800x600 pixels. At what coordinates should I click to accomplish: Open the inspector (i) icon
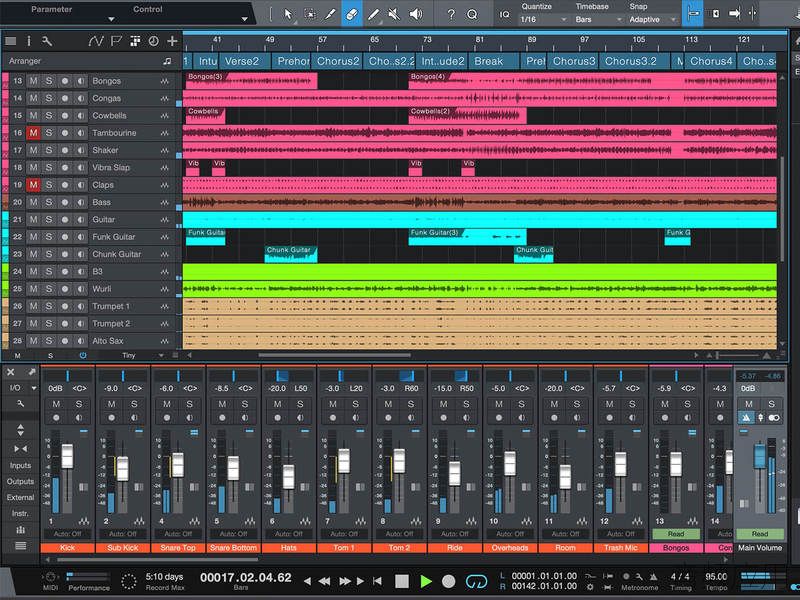pos(29,41)
